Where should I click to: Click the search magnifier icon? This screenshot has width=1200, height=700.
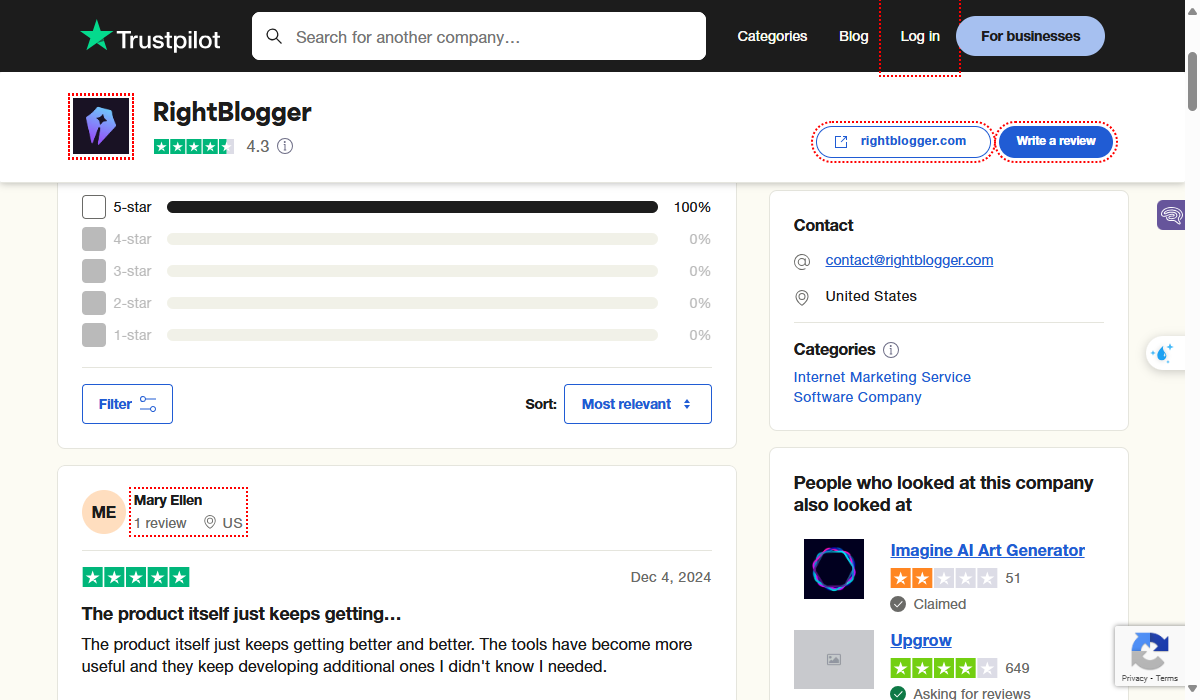pyautogui.click(x=274, y=37)
